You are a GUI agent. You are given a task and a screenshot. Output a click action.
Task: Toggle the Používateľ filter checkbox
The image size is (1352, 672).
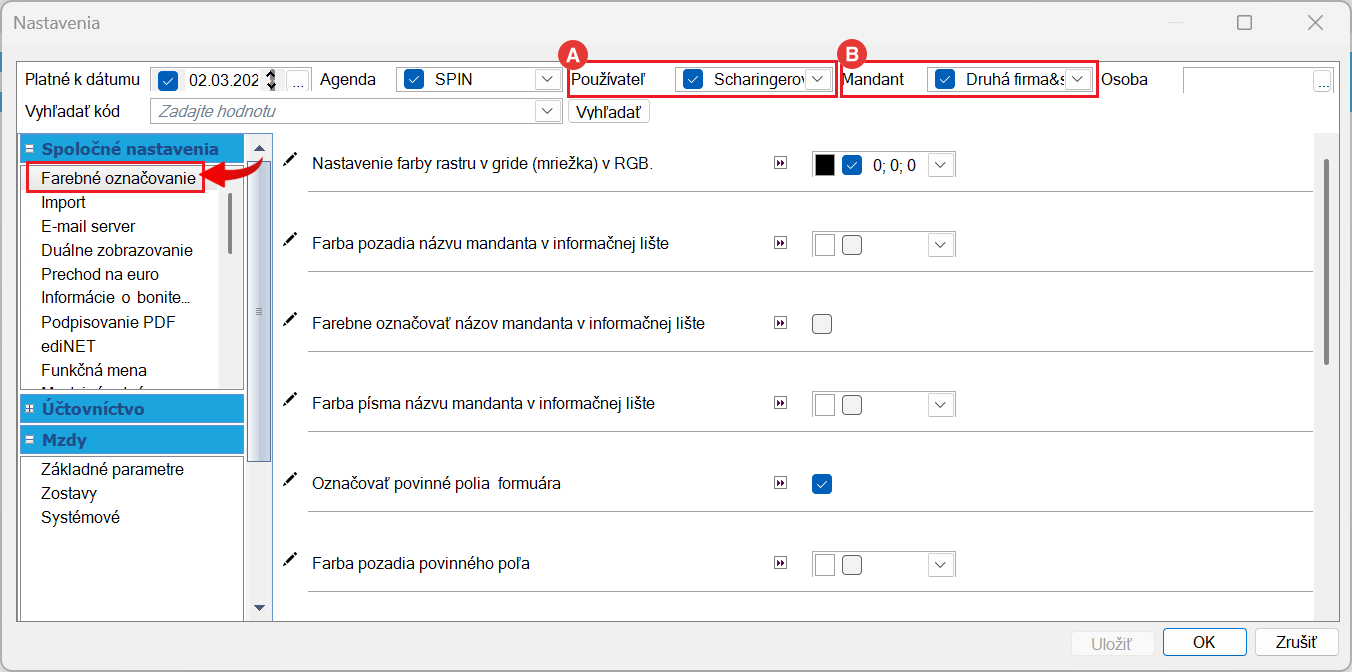click(x=692, y=80)
